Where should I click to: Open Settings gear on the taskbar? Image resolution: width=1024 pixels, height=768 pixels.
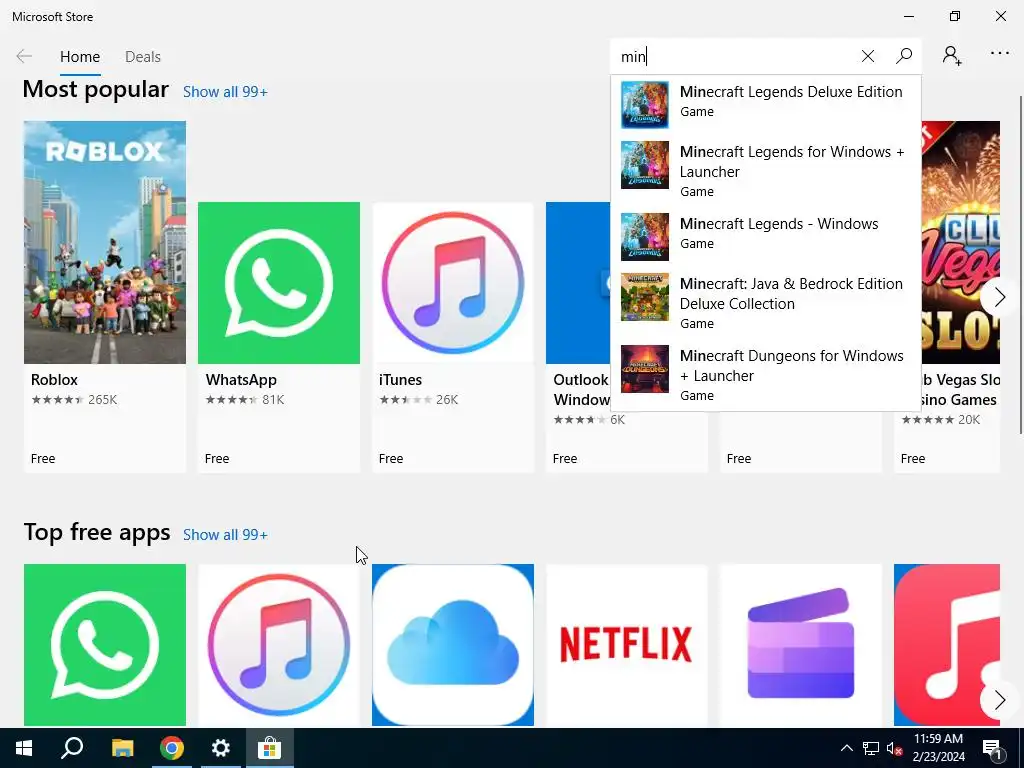click(x=221, y=748)
